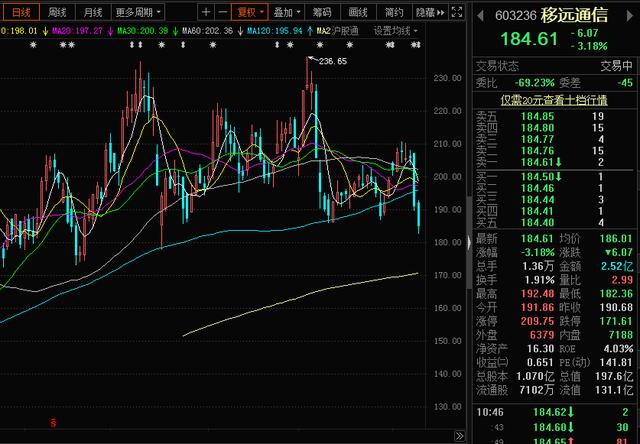Click the MA60:202.36 indicator label
The height and width of the screenshot is (444, 640).
pos(207,31)
